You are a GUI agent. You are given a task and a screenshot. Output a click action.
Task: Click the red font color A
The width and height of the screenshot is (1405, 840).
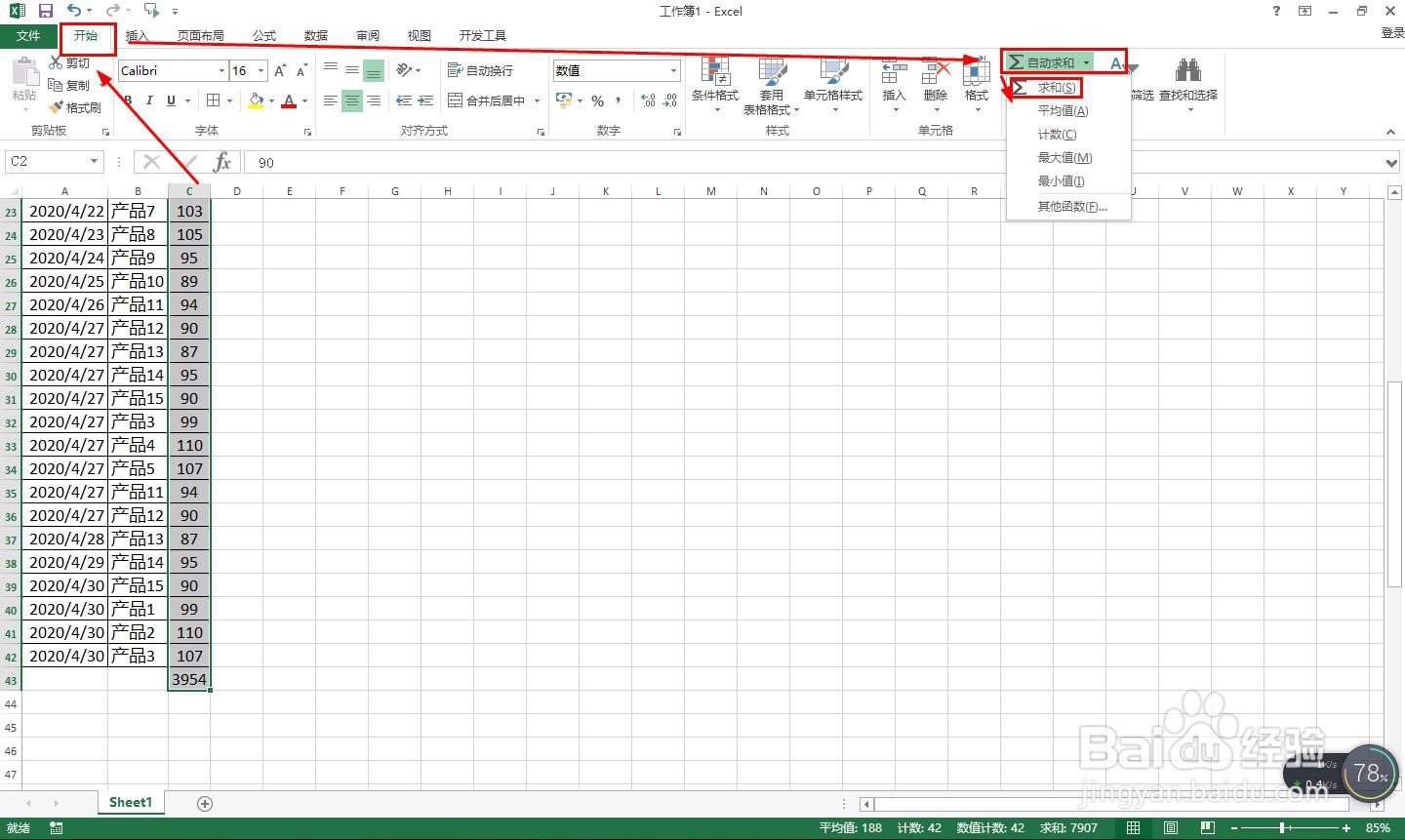click(289, 100)
